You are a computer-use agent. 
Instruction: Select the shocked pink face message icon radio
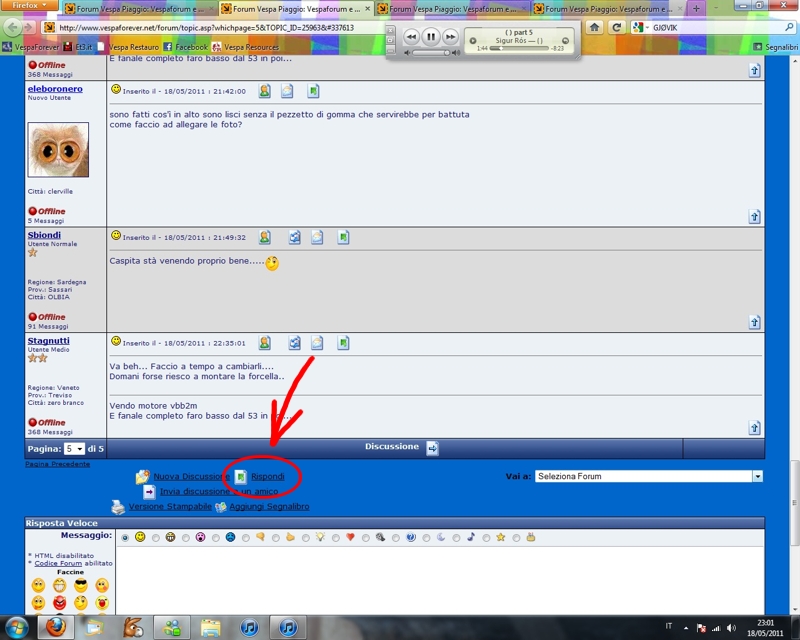tap(186, 538)
